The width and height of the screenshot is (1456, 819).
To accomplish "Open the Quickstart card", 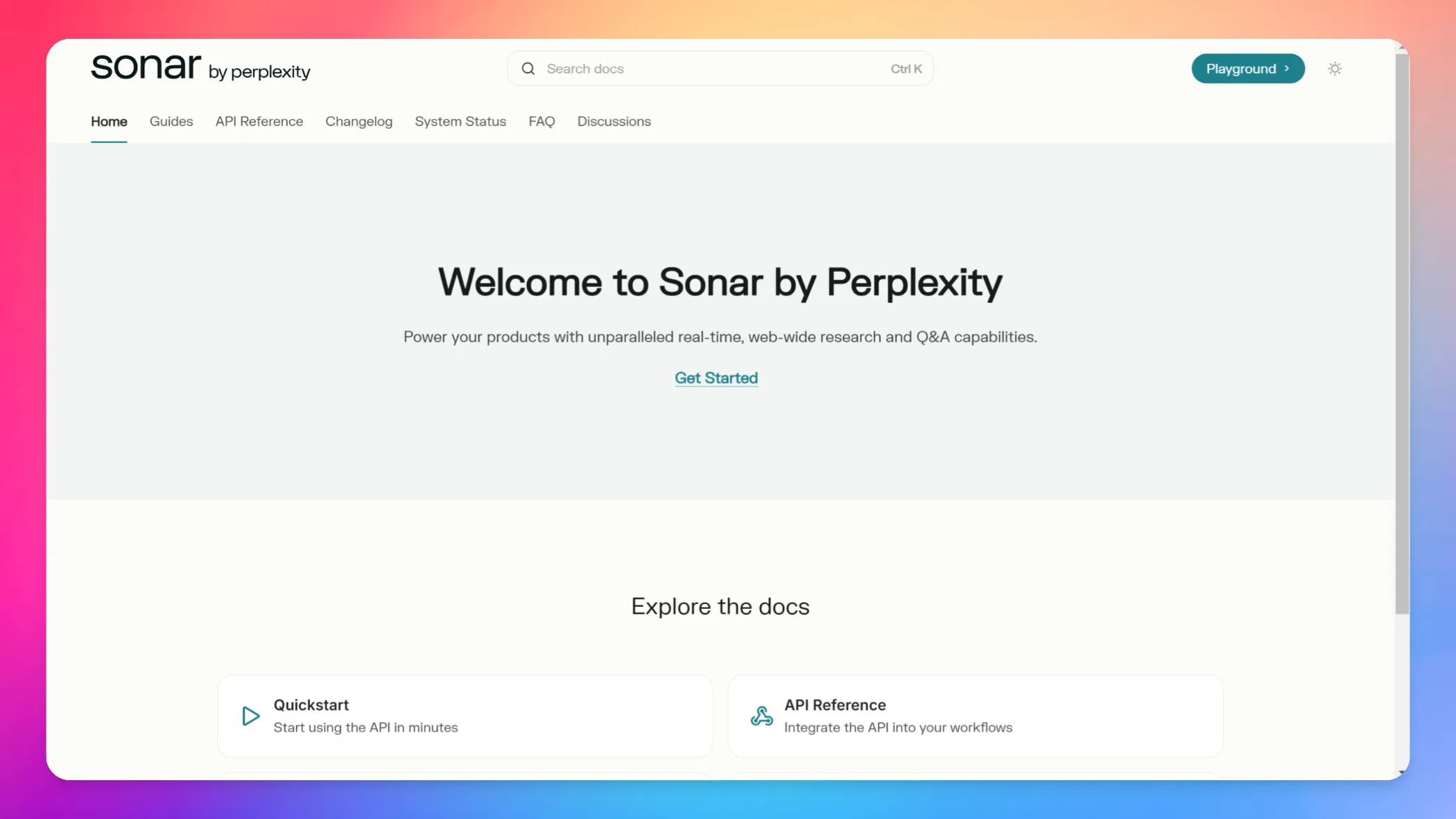I will point(465,716).
